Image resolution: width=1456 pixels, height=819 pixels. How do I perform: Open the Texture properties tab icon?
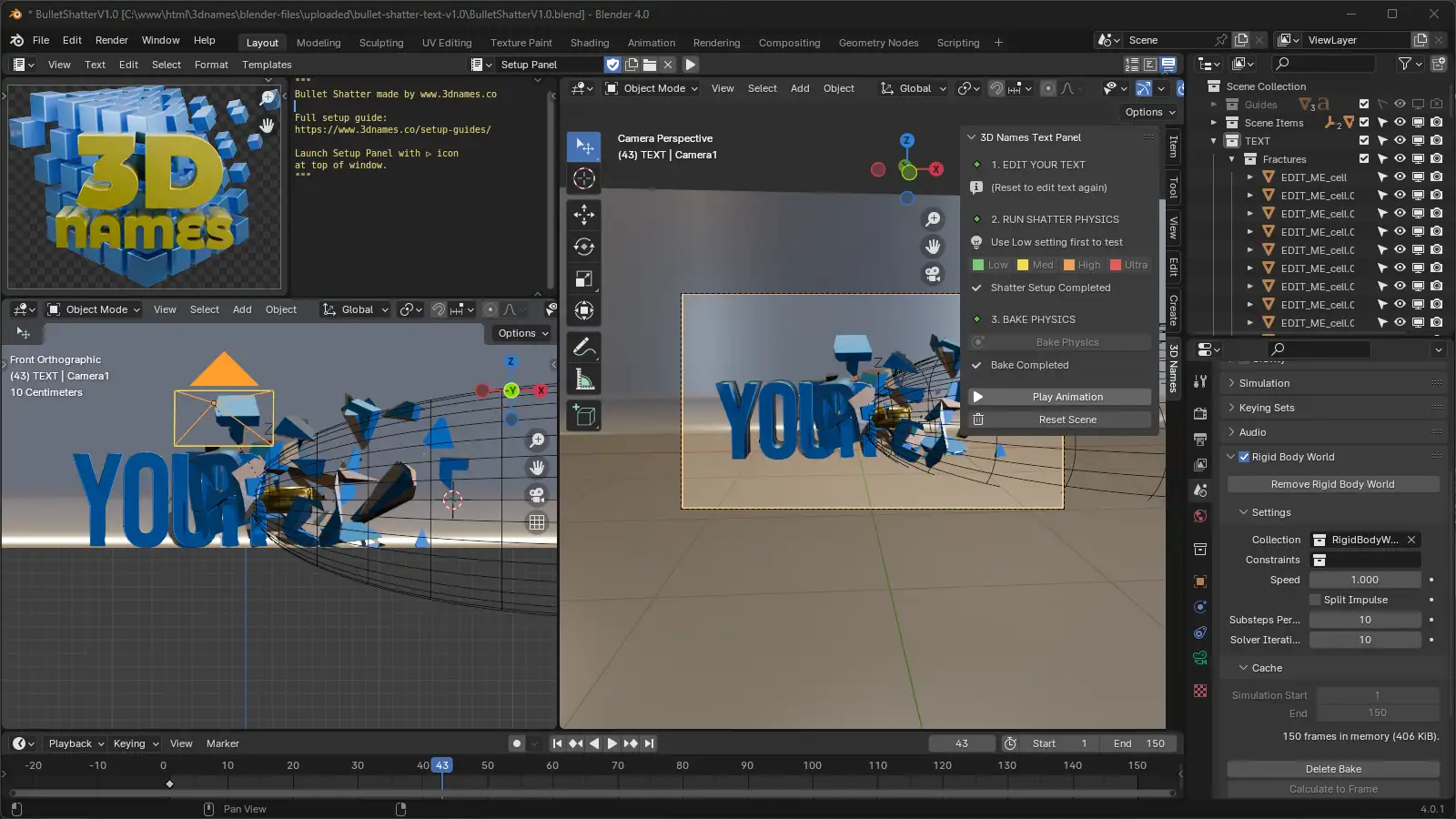point(1200,691)
